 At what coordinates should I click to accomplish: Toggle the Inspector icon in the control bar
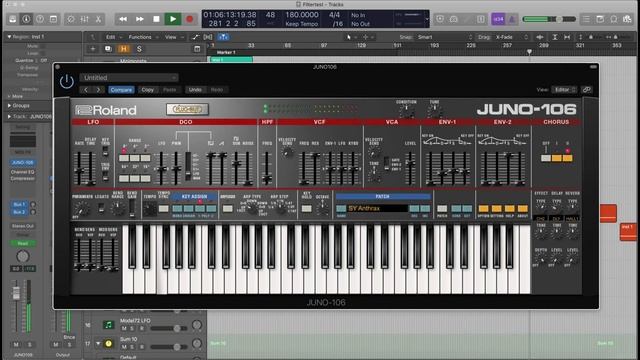pos(26,19)
